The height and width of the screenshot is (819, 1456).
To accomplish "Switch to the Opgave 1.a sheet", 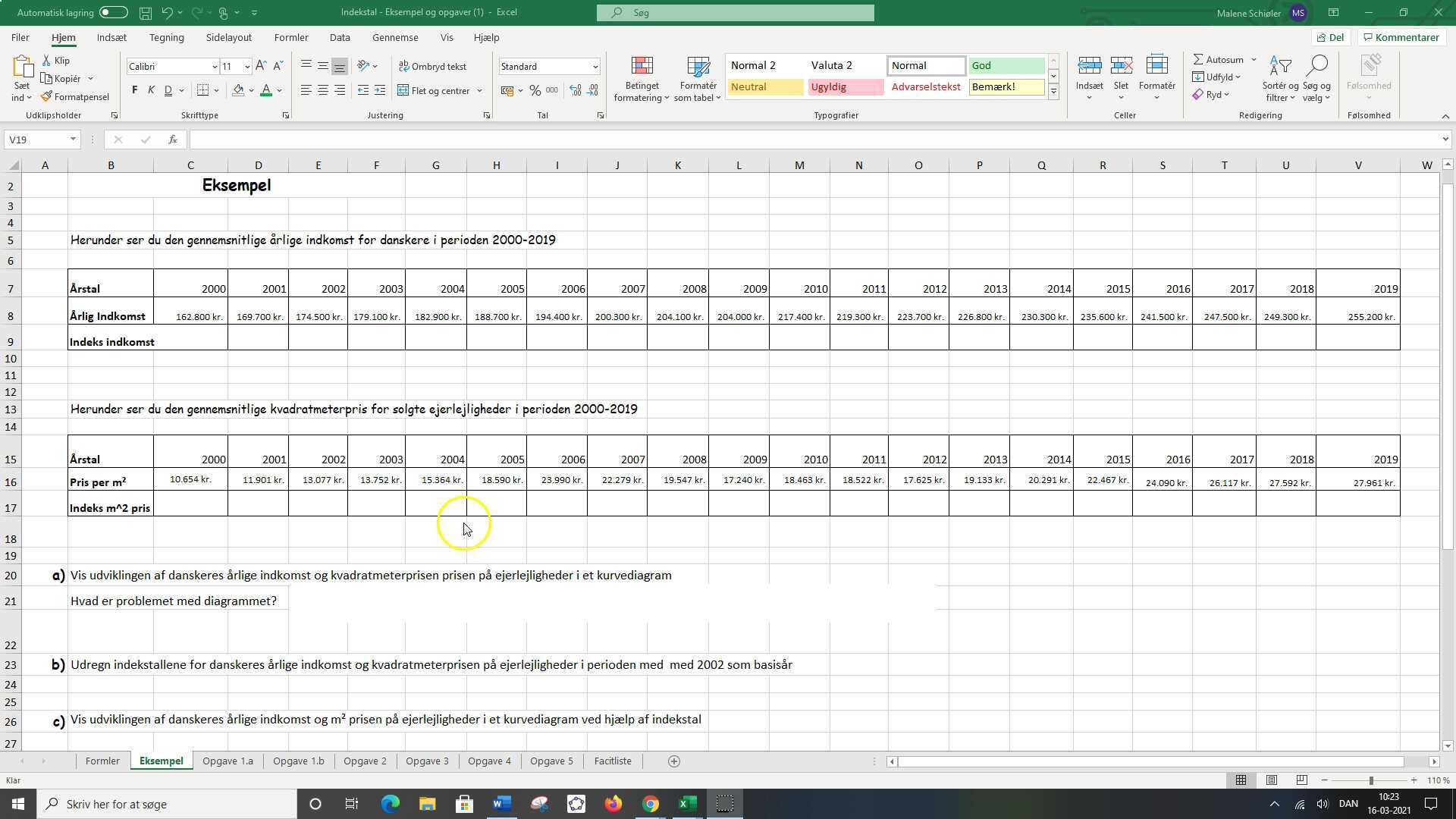I will click(x=227, y=761).
